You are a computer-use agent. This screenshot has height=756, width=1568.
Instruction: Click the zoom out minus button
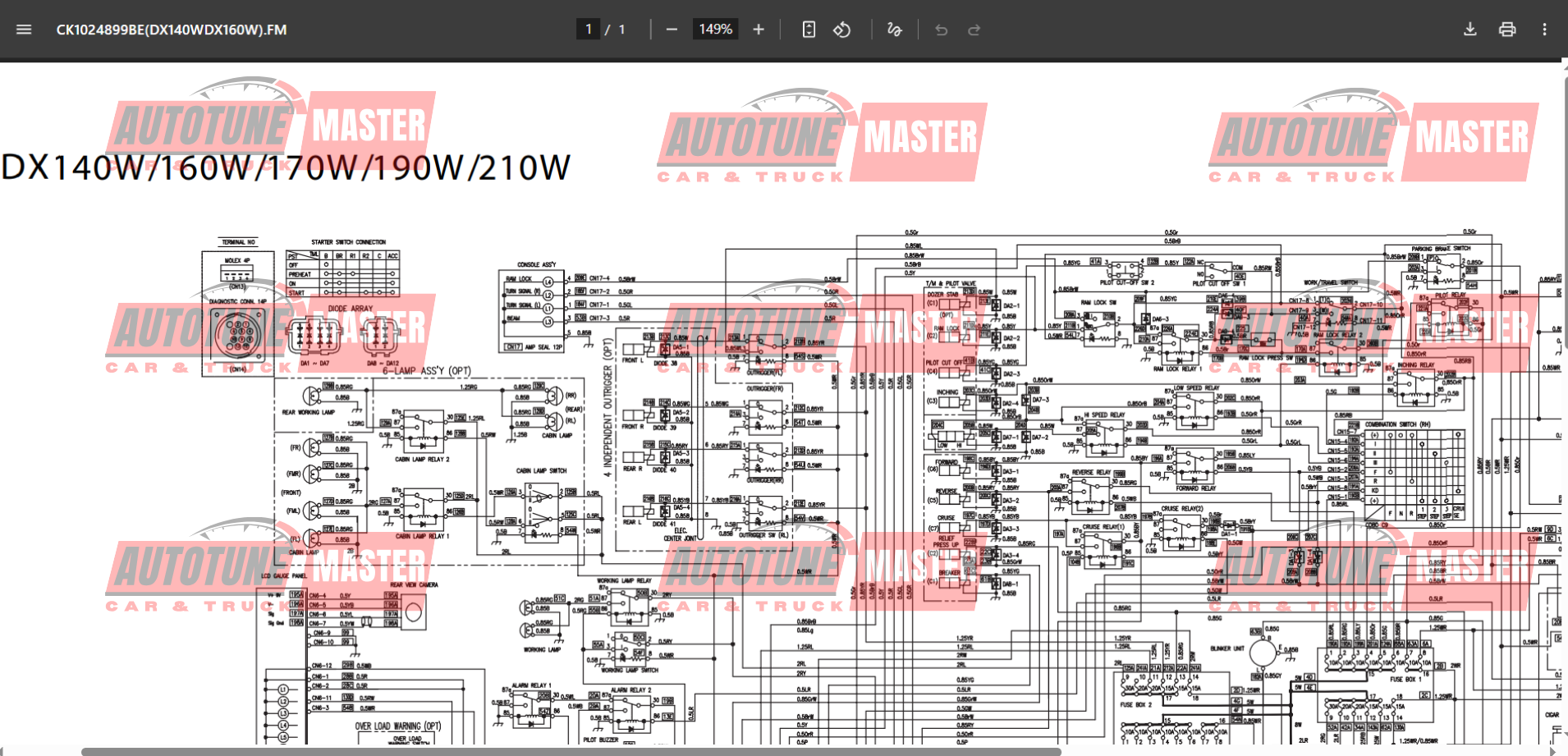tap(672, 30)
